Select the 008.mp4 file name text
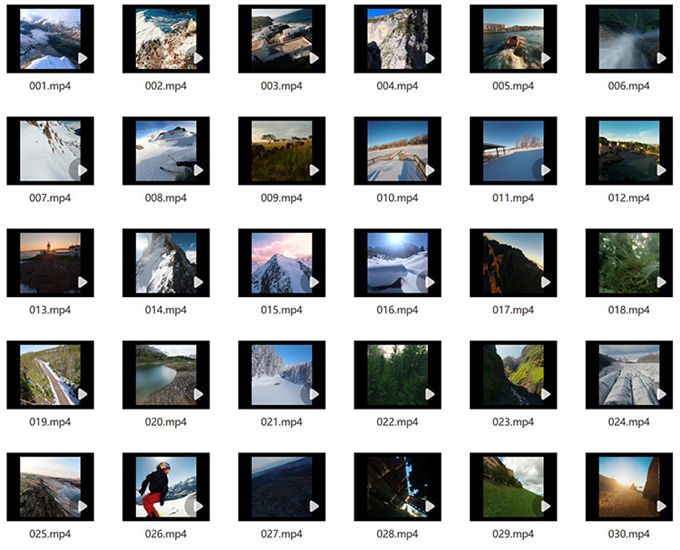 tap(166, 198)
